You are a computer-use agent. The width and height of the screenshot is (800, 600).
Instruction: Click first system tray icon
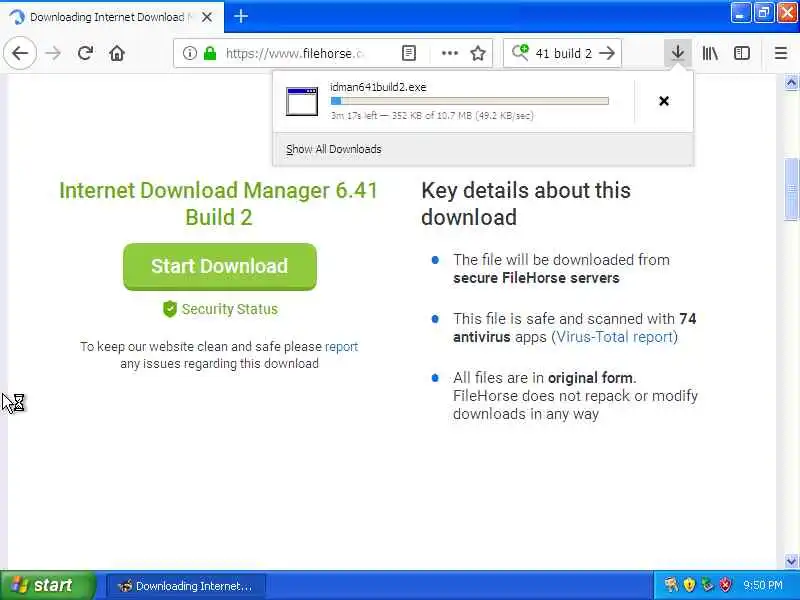point(671,585)
